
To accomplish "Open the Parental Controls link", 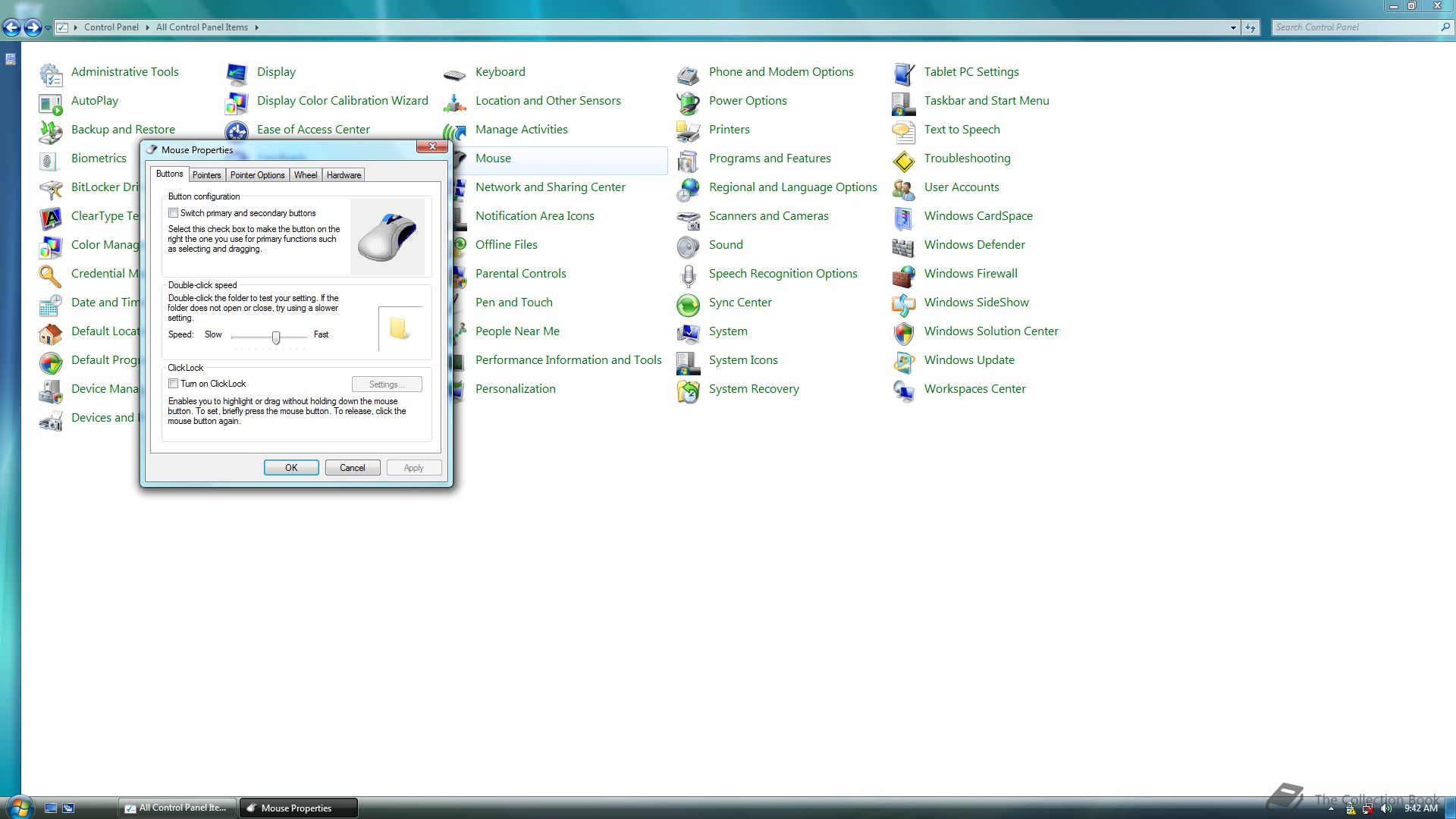I will pos(520,274).
